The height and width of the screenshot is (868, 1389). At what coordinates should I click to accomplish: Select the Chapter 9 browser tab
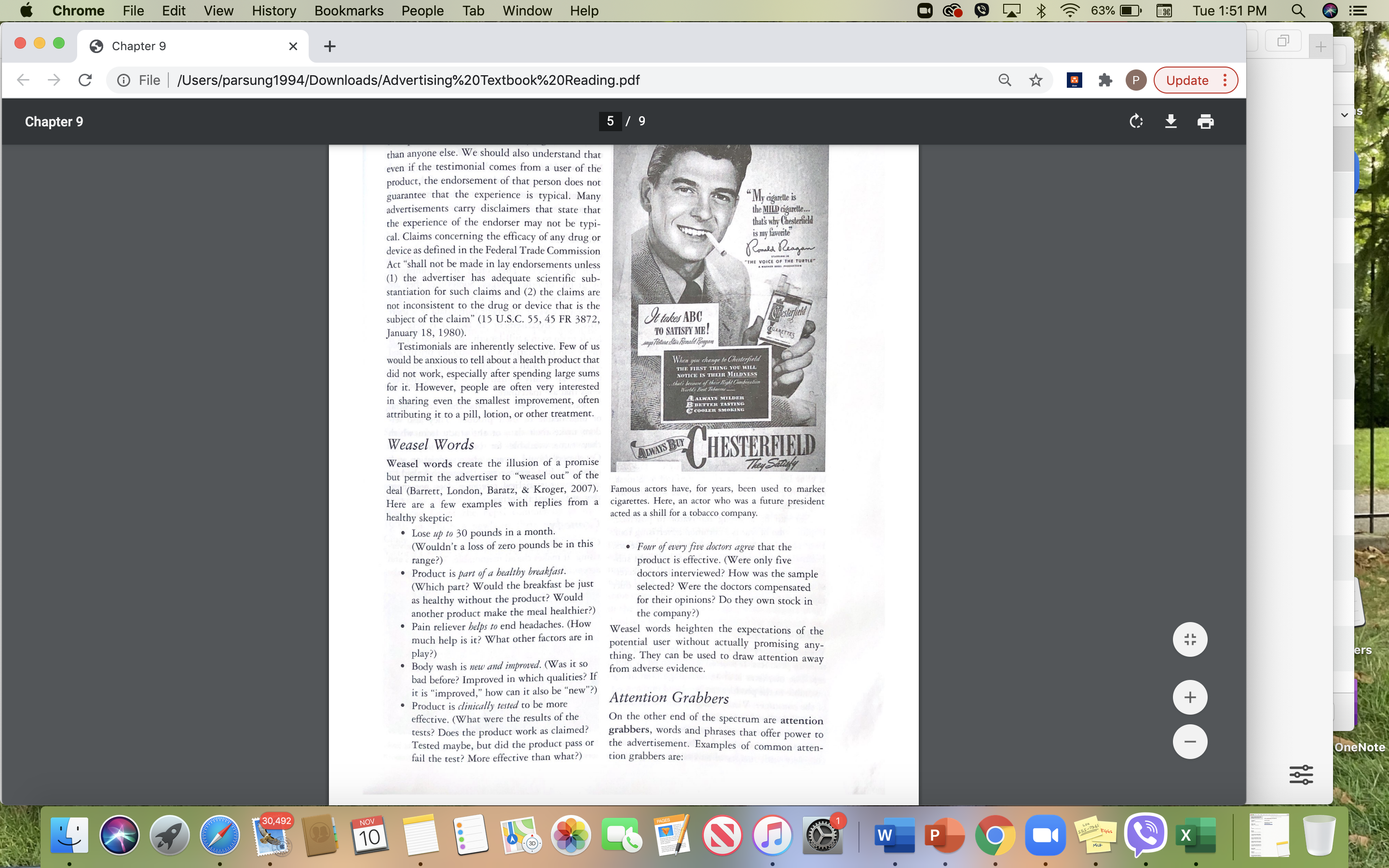click(x=193, y=46)
